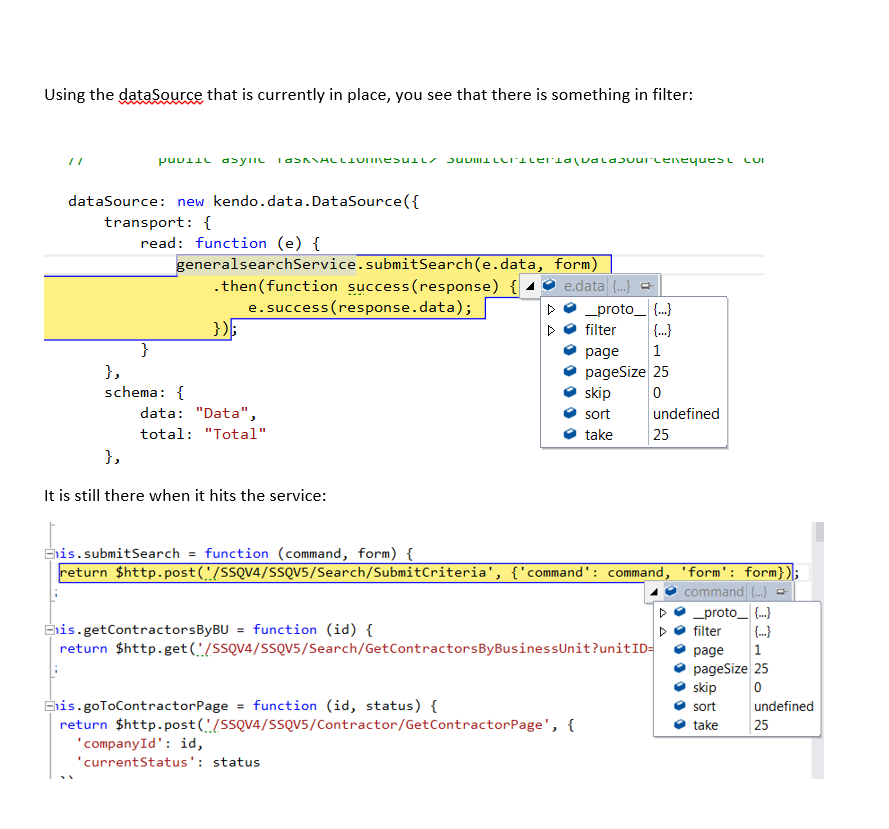
Task: Select pageSize value 25 in command datatip
Action: (761, 669)
